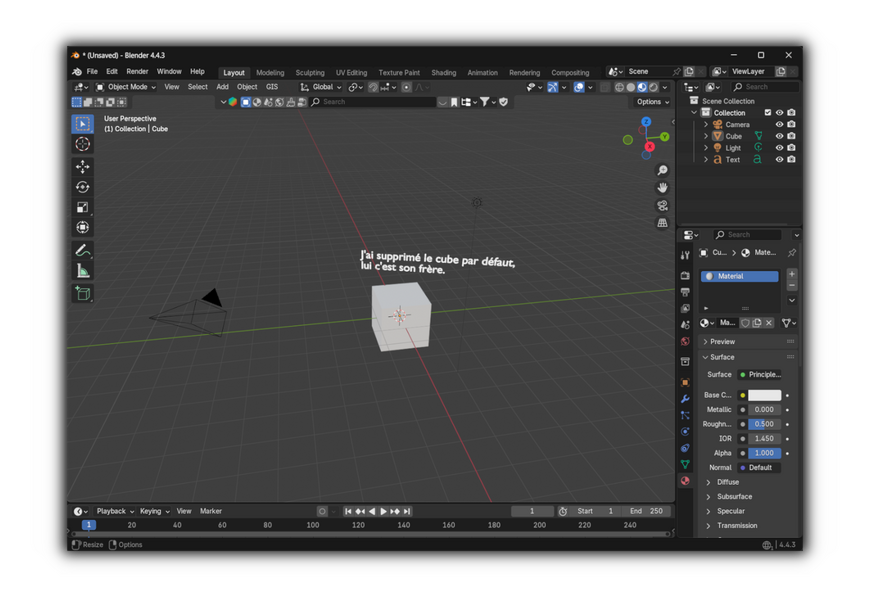The image size is (870, 597).
Task: Toggle visibility of the Light object
Action: point(779,148)
